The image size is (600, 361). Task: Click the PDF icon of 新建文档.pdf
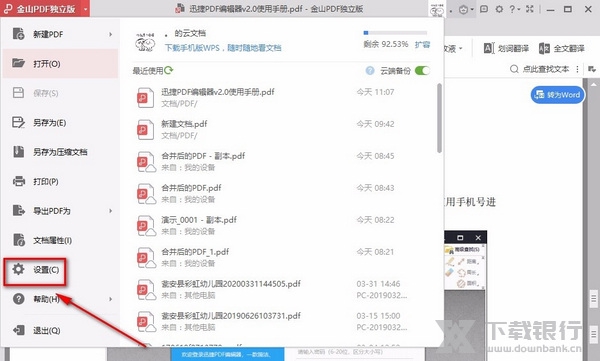[x=145, y=130]
